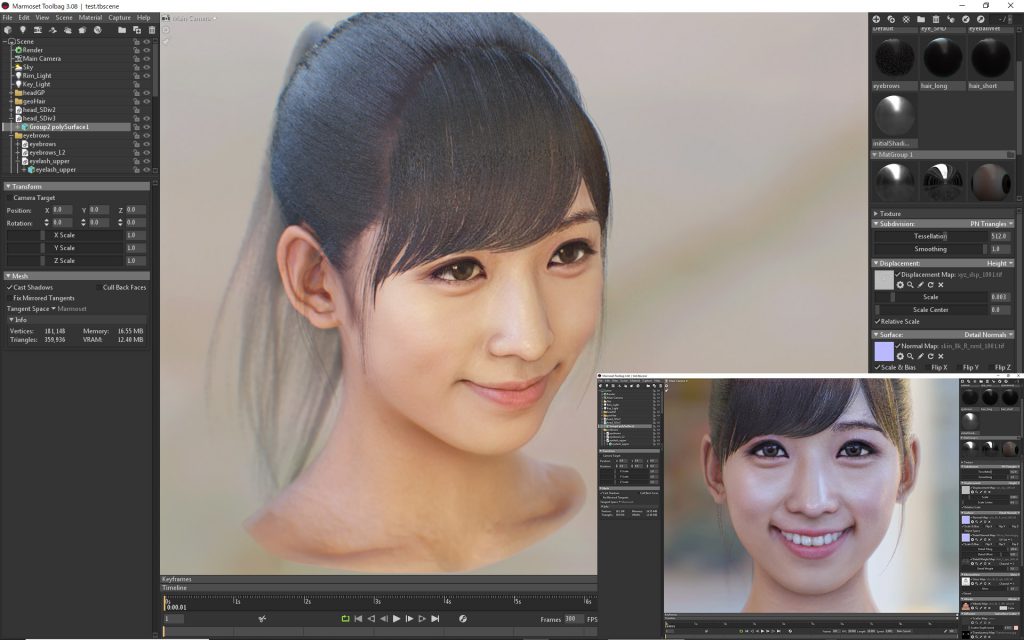
Task: Click the Smoothing slider
Action: 931,249
